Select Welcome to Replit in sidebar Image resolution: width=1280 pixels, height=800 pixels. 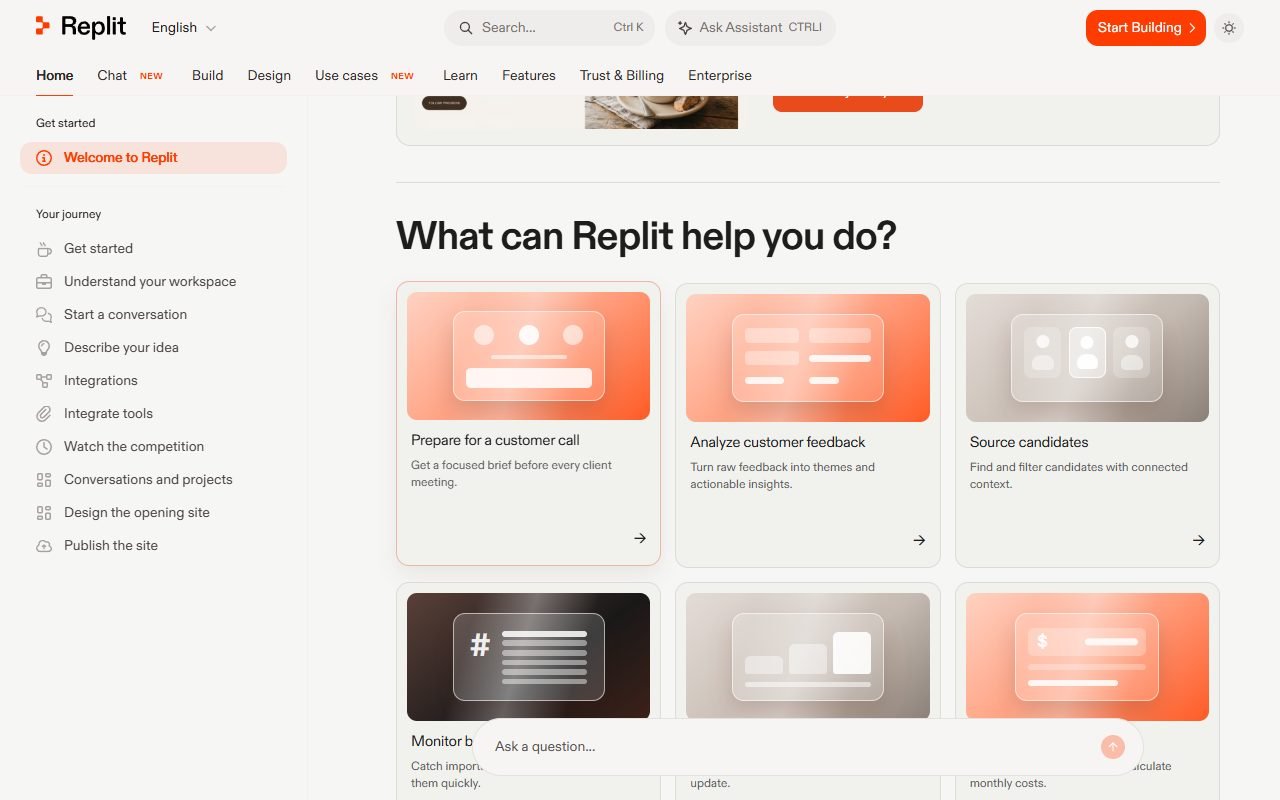153,158
